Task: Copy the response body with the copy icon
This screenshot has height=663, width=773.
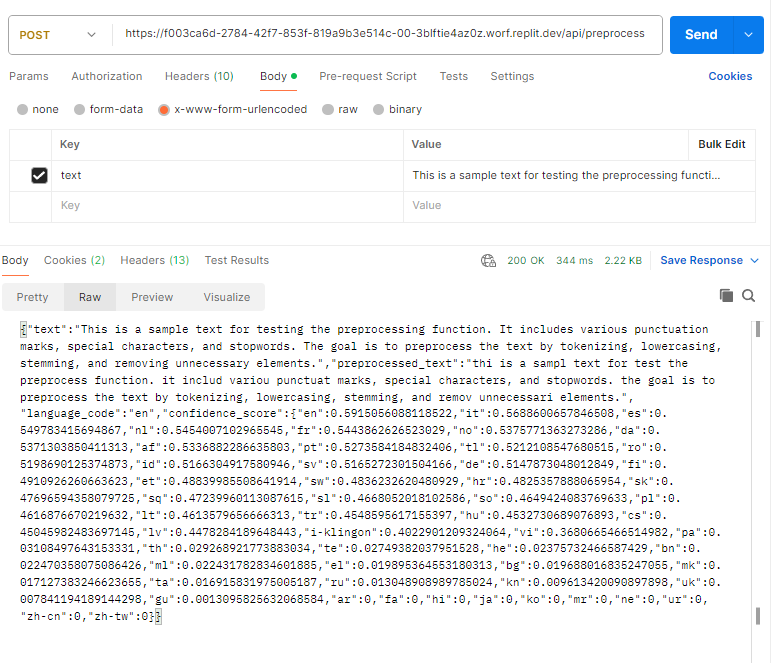Action: point(726,295)
